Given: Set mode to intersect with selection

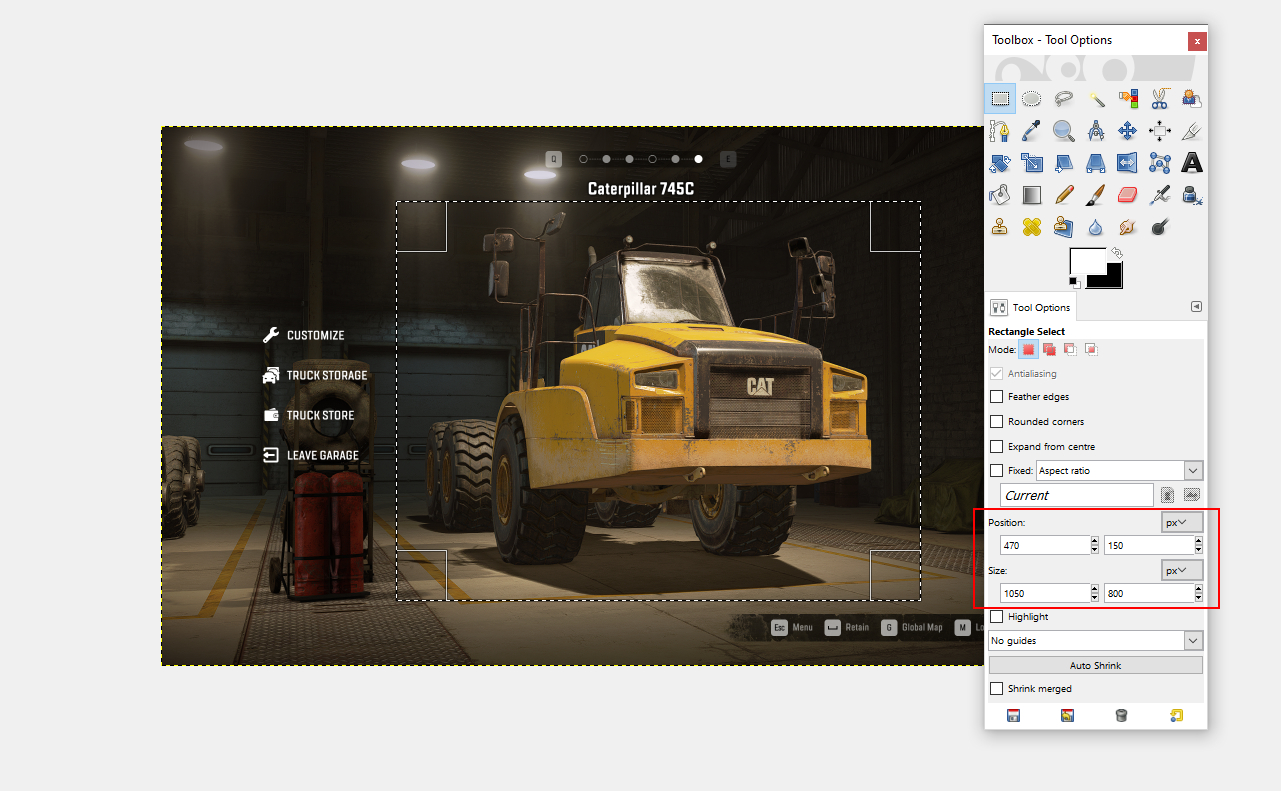Looking at the screenshot, I should click(1091, 349).
